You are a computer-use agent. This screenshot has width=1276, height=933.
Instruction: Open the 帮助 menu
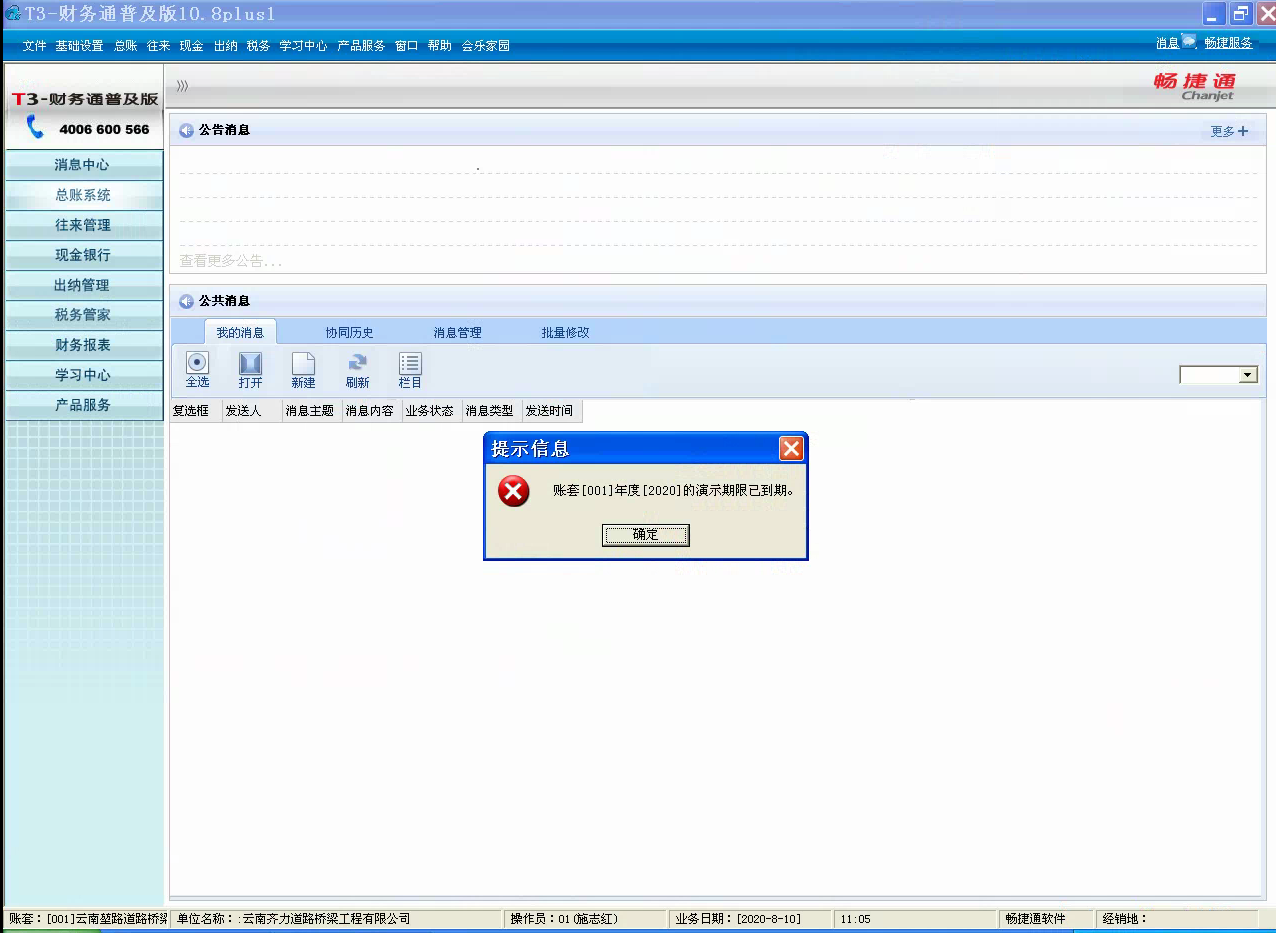(440, 46)
